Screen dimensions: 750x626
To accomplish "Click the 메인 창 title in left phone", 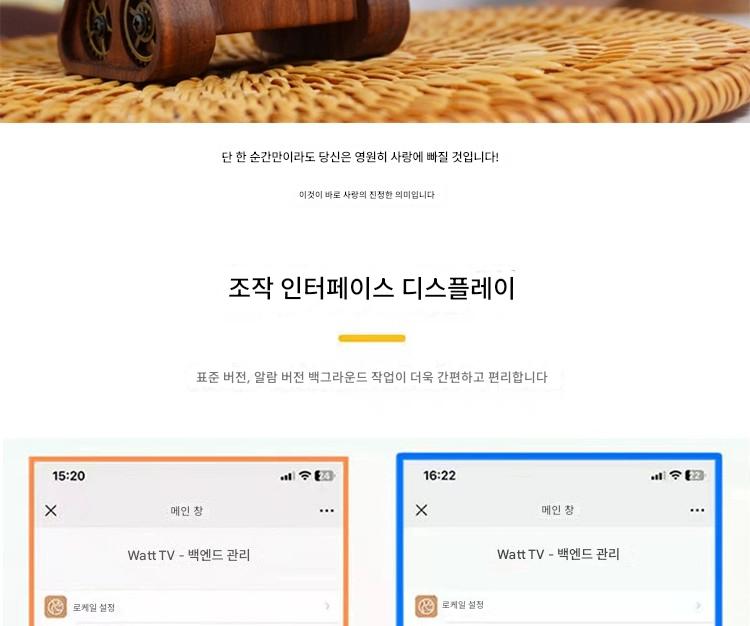I will pyautogui.click(x=187, y=511).
